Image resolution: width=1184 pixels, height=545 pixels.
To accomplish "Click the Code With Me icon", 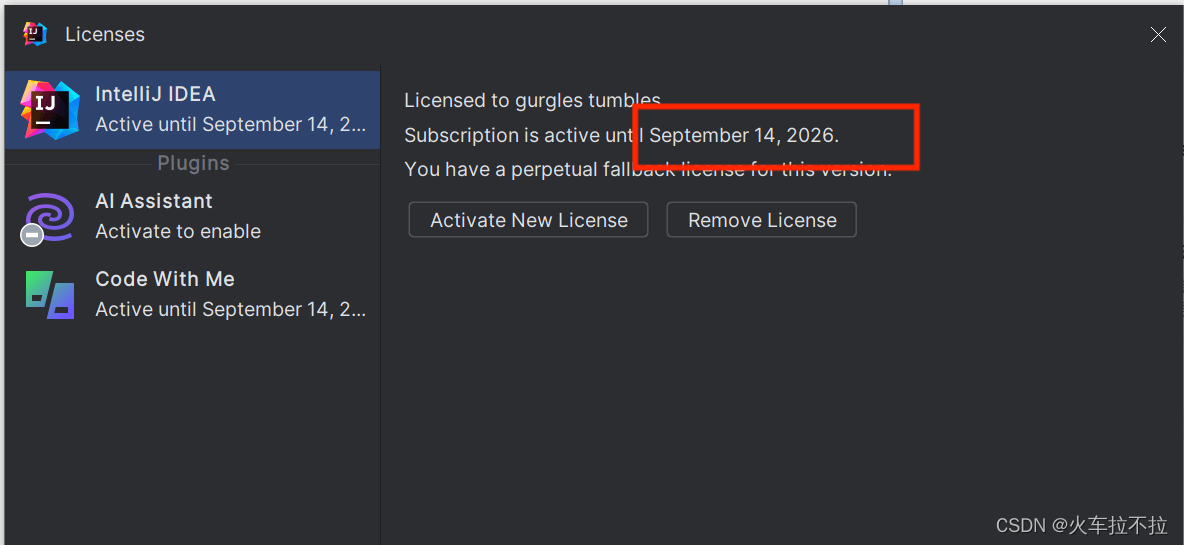I will coord(50,294).
